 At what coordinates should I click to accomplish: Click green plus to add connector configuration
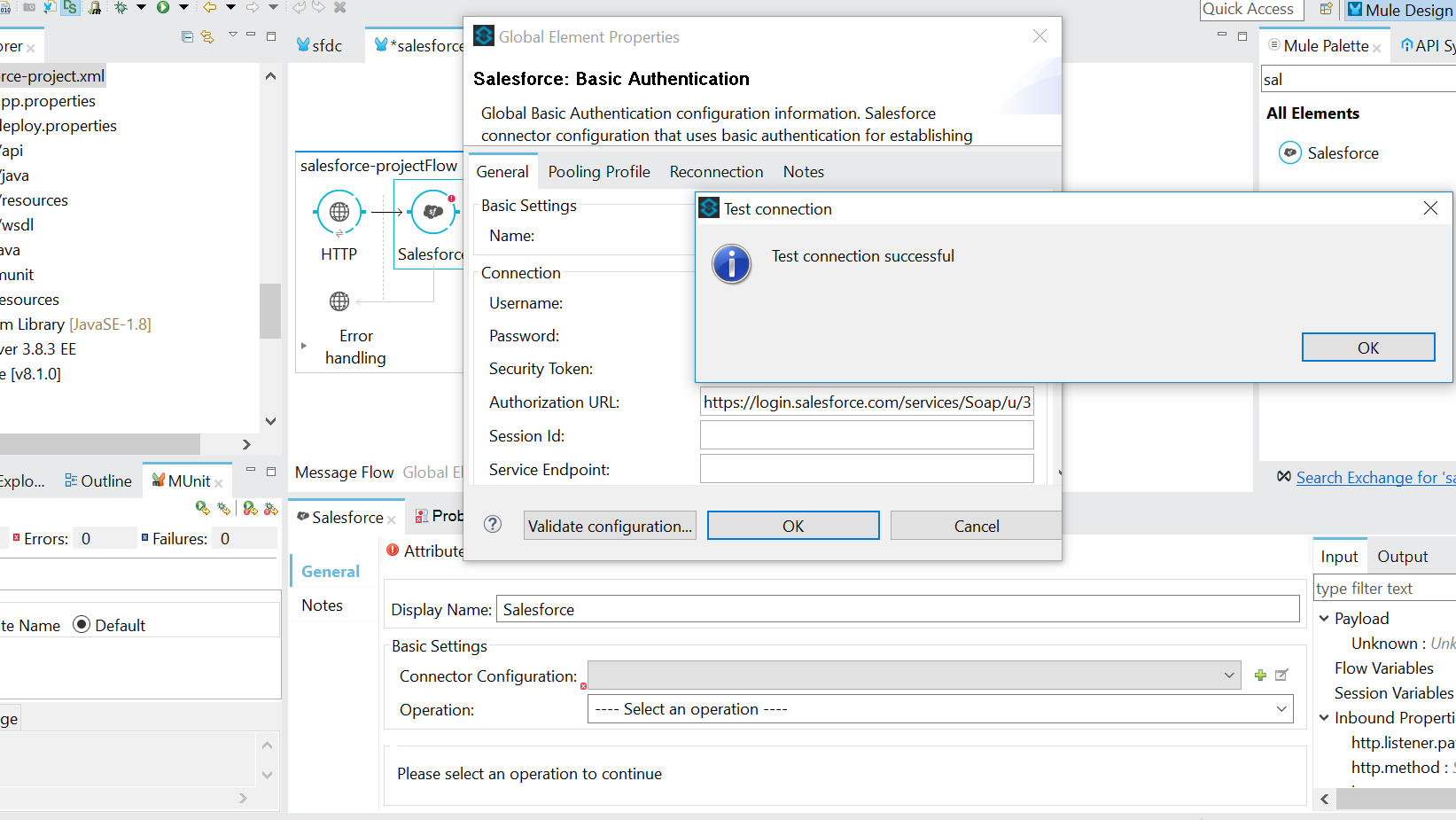click(x=1260, y=676)
